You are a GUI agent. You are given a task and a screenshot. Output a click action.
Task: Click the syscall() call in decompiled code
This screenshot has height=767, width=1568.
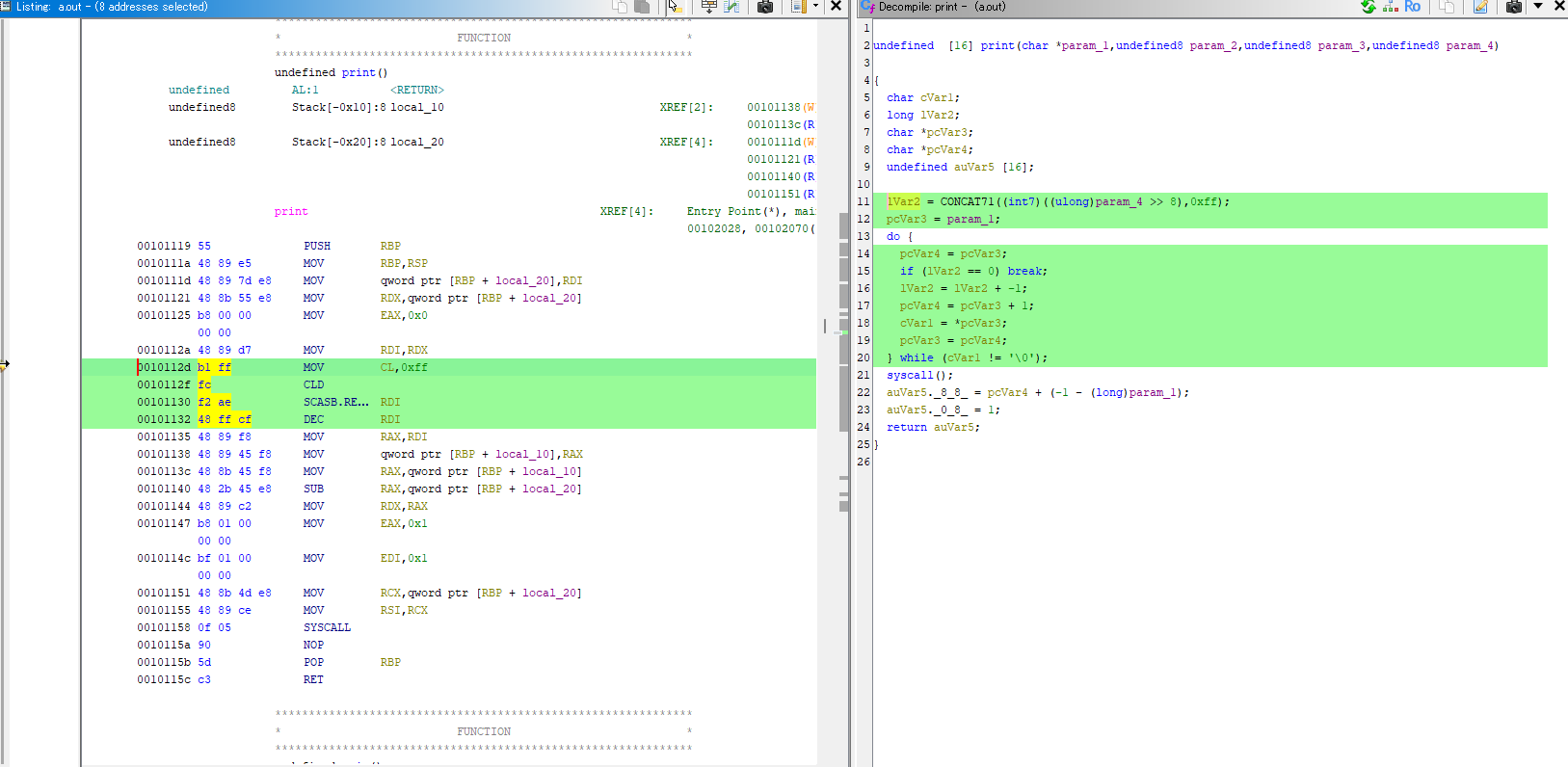(x=910, y=375)
